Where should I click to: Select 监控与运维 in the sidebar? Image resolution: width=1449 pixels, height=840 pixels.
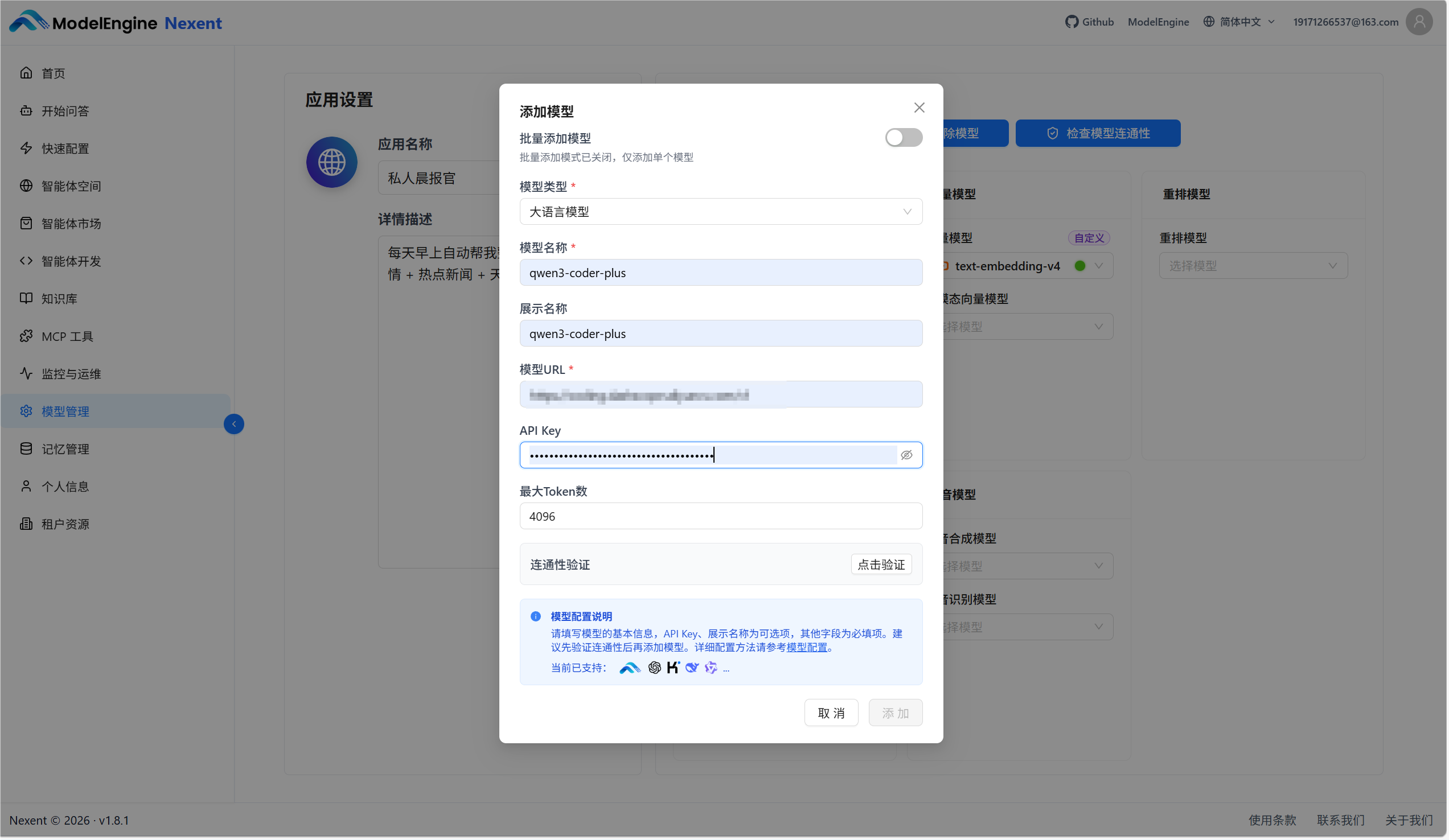(x=71, y=374)
